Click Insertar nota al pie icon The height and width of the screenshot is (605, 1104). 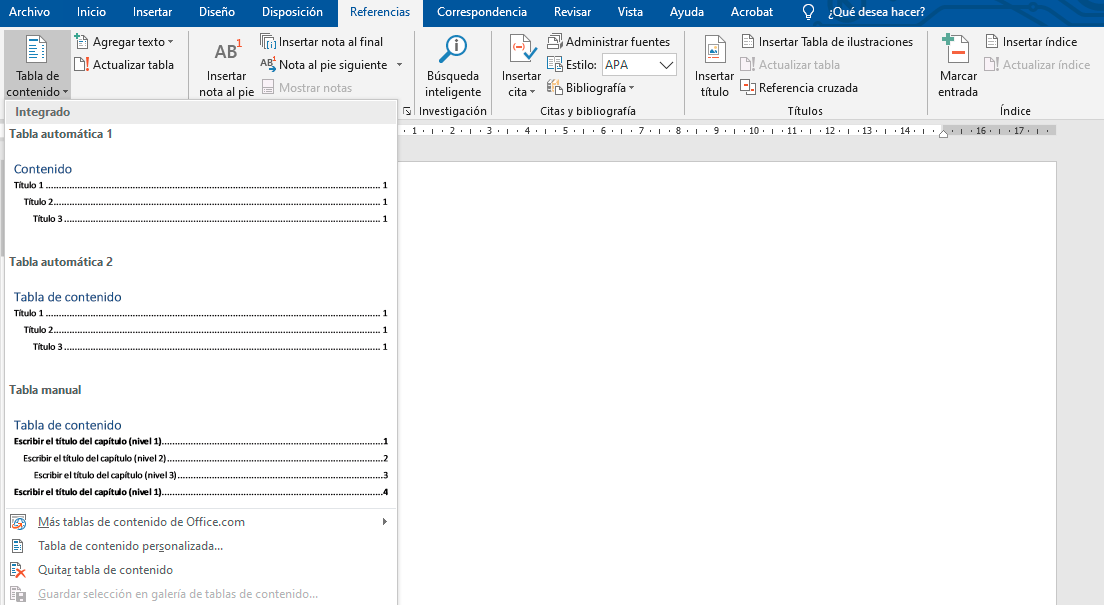pos(226,53)
